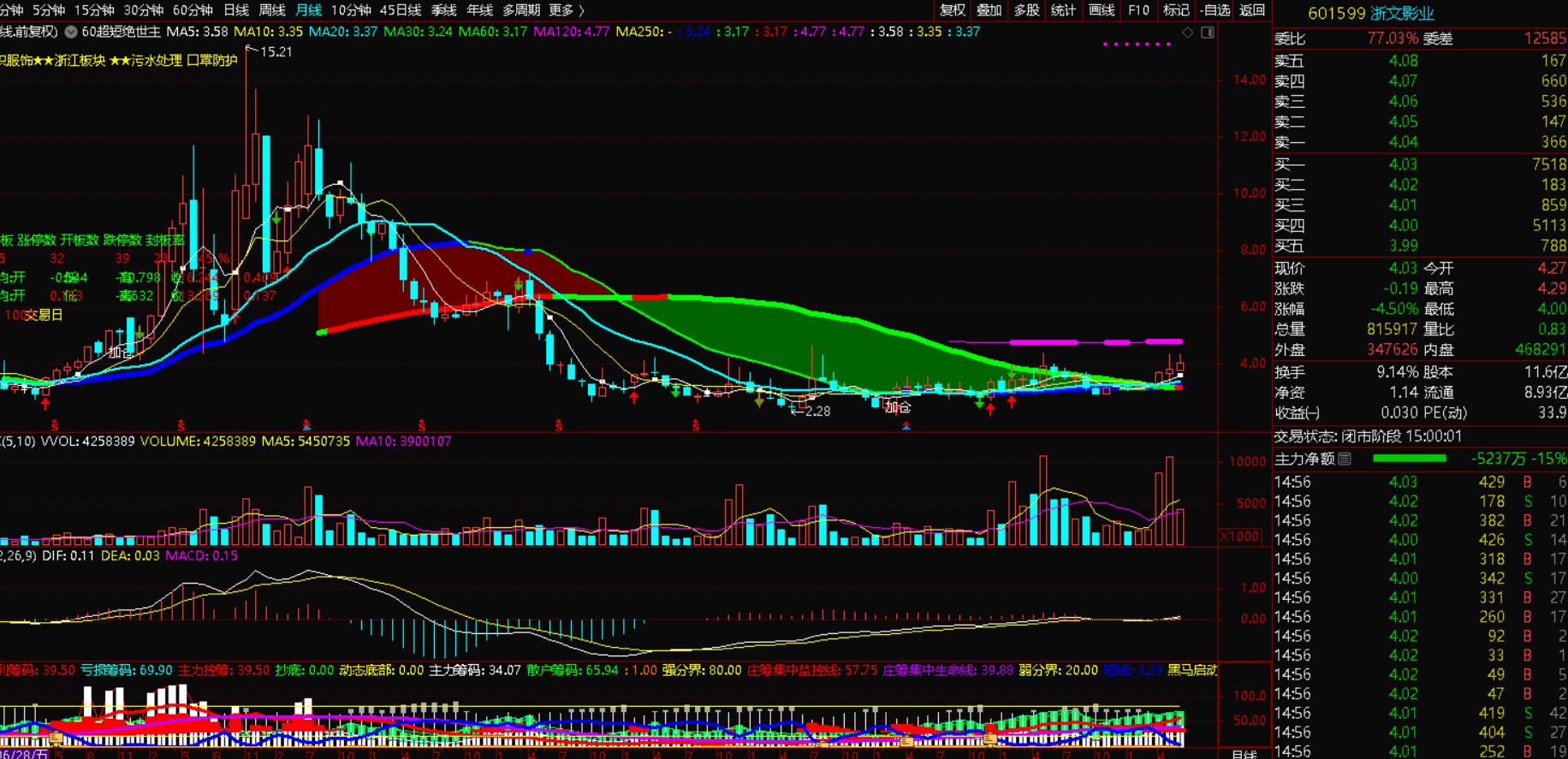Select the 年线 yearly chart tab
This screenshot has width=1568, height=759.
pyautogui.click(x=479, y=10)
